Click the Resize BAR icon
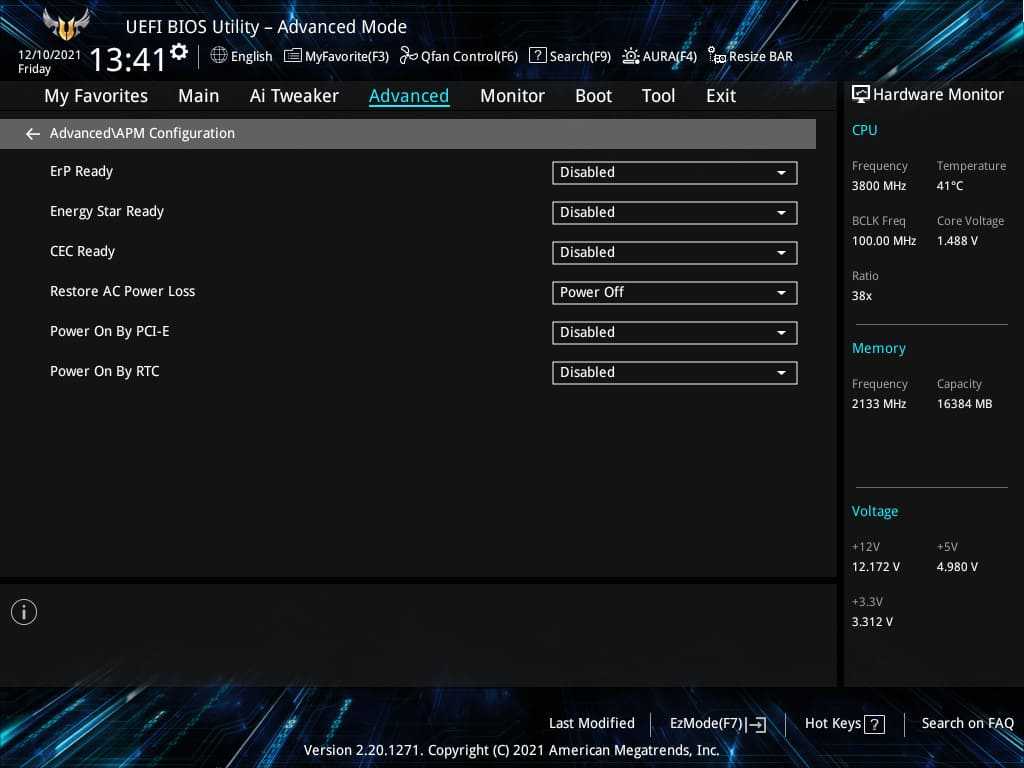 pos(716,56)
